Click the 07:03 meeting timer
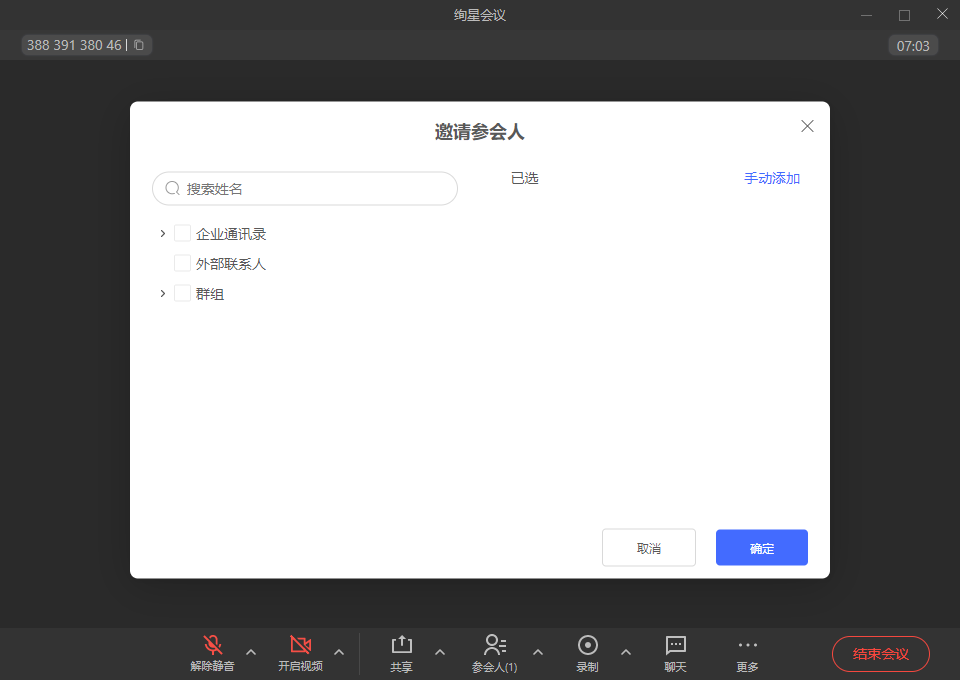The image size is (960, 680). click(913, 46)
